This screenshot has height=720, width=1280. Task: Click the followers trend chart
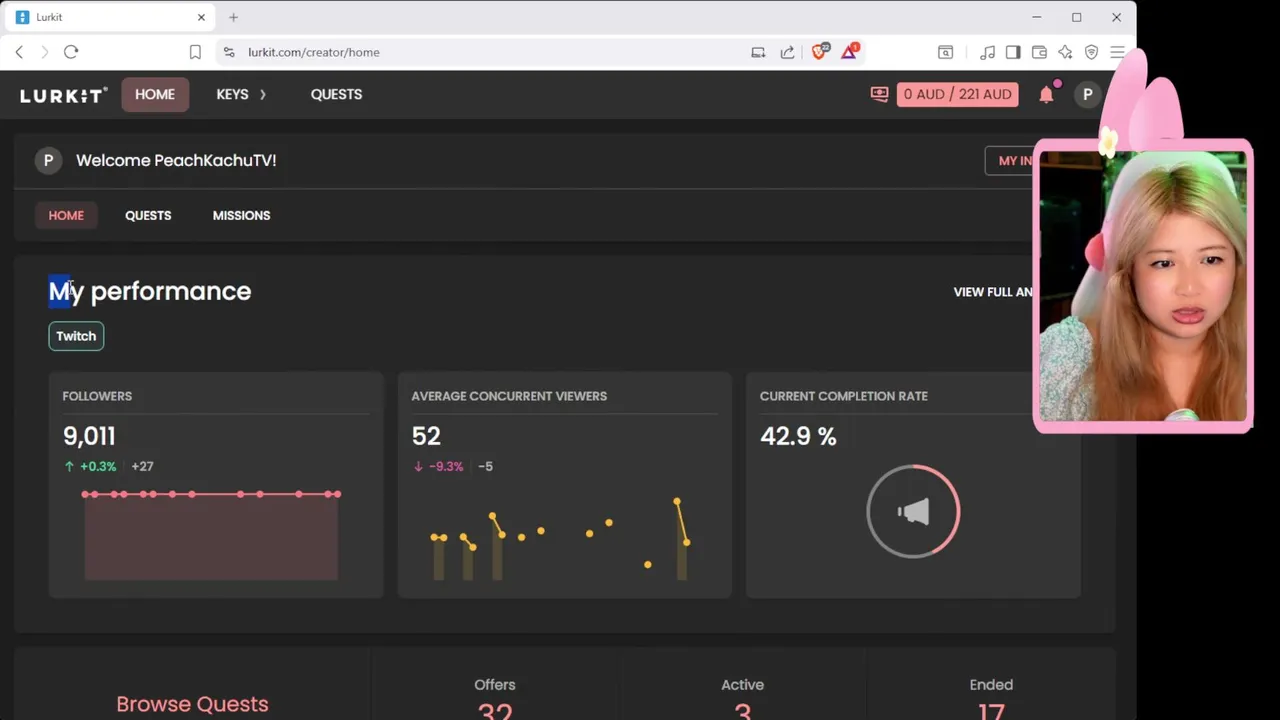pos(211,534)
